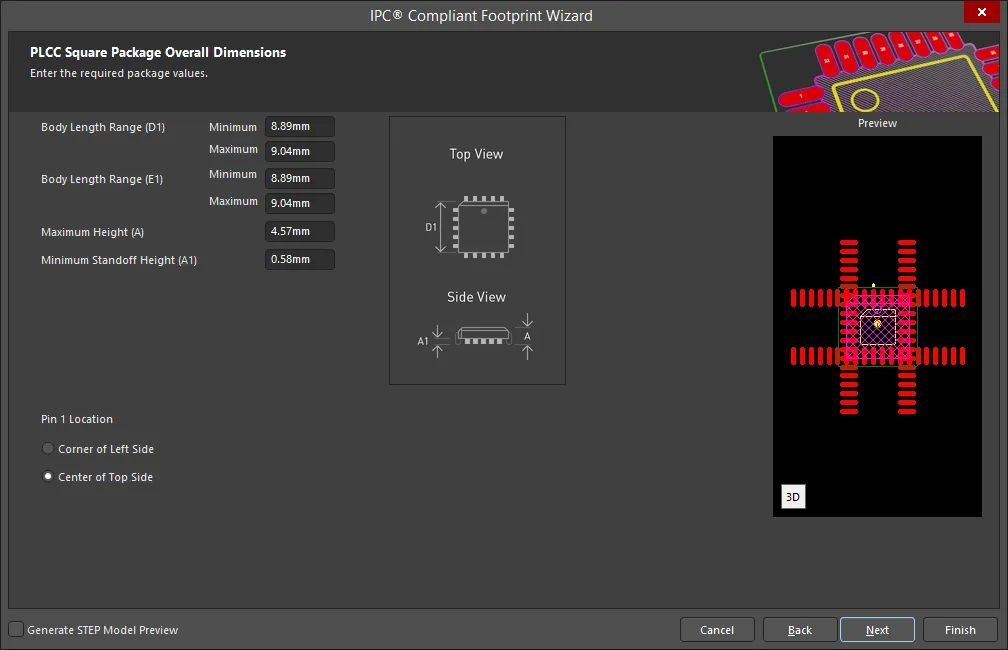
Task: Click the Maximum Height (A) label
Action: click(x=92, y=232)
